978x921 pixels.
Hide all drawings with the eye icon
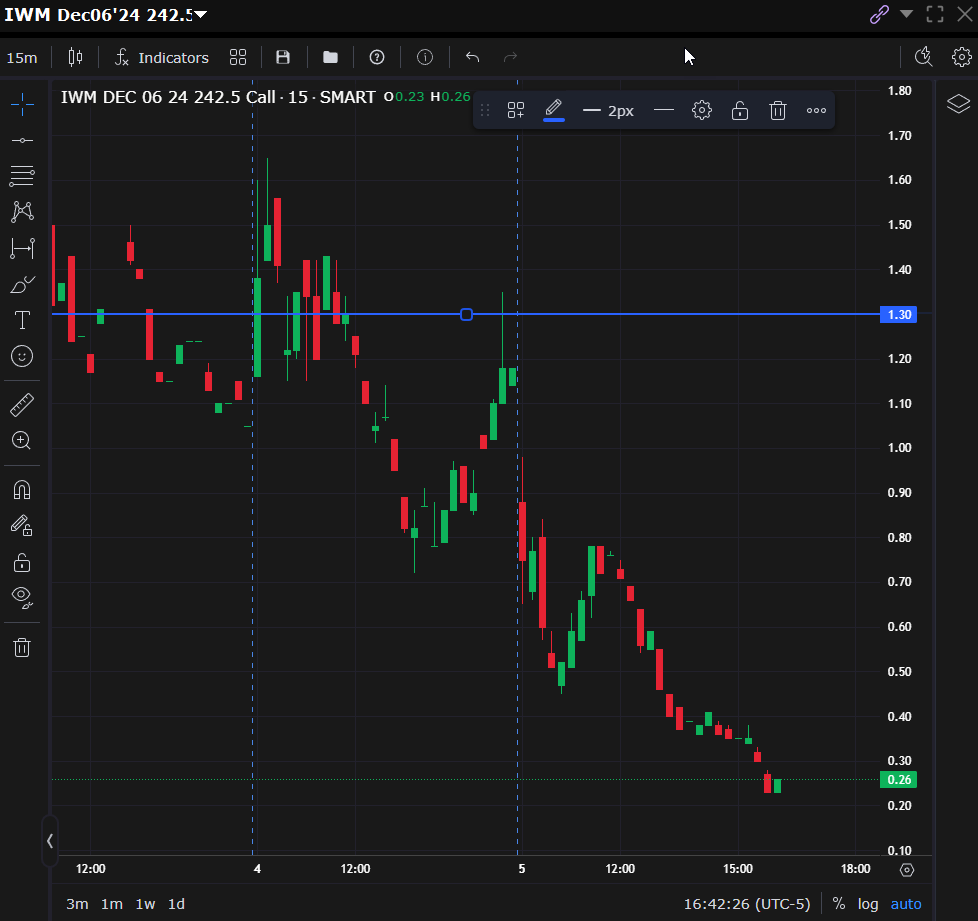(21, 599)
